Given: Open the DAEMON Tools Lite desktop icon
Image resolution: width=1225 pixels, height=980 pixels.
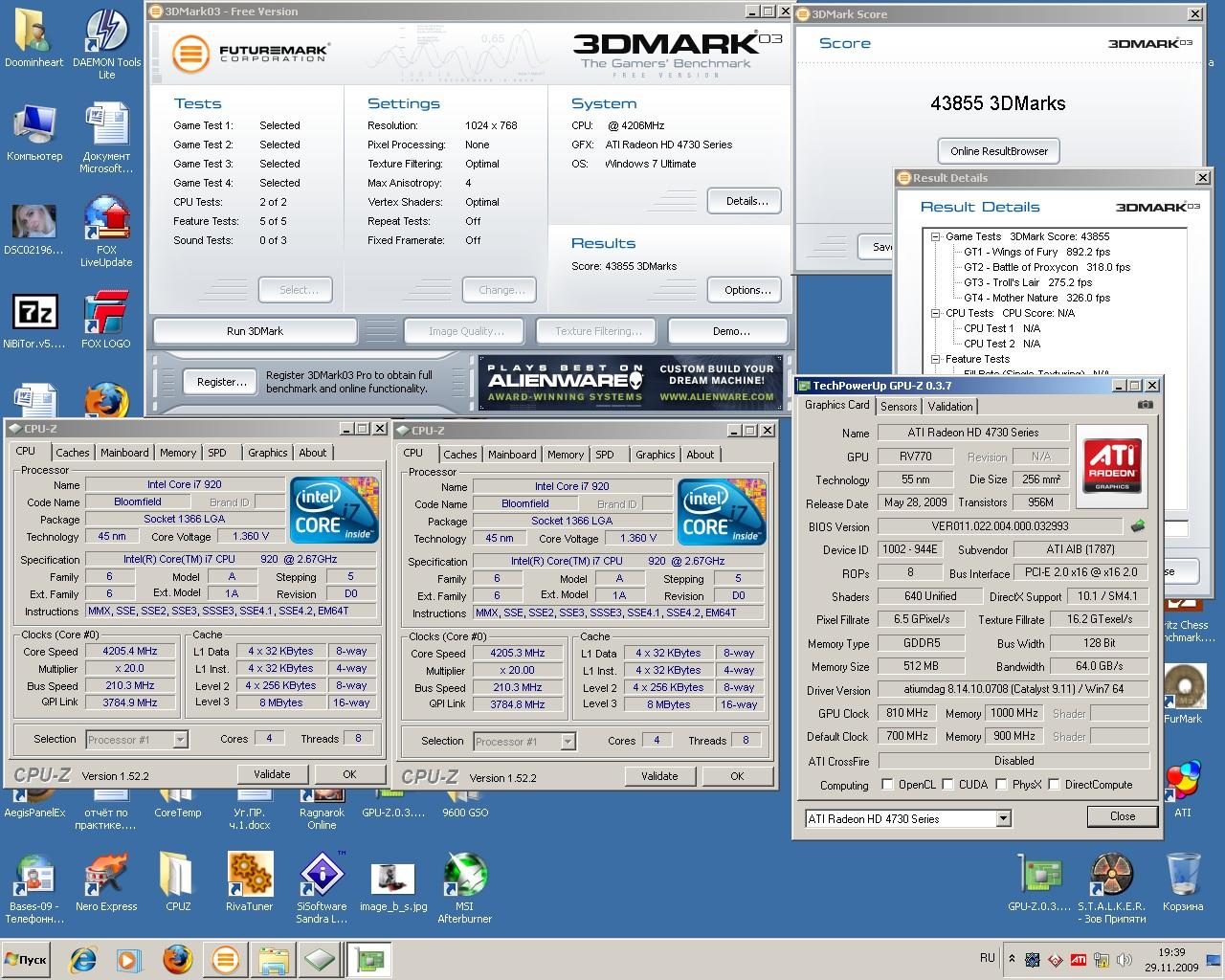Looking at the screenshot, I should point(106,45).
